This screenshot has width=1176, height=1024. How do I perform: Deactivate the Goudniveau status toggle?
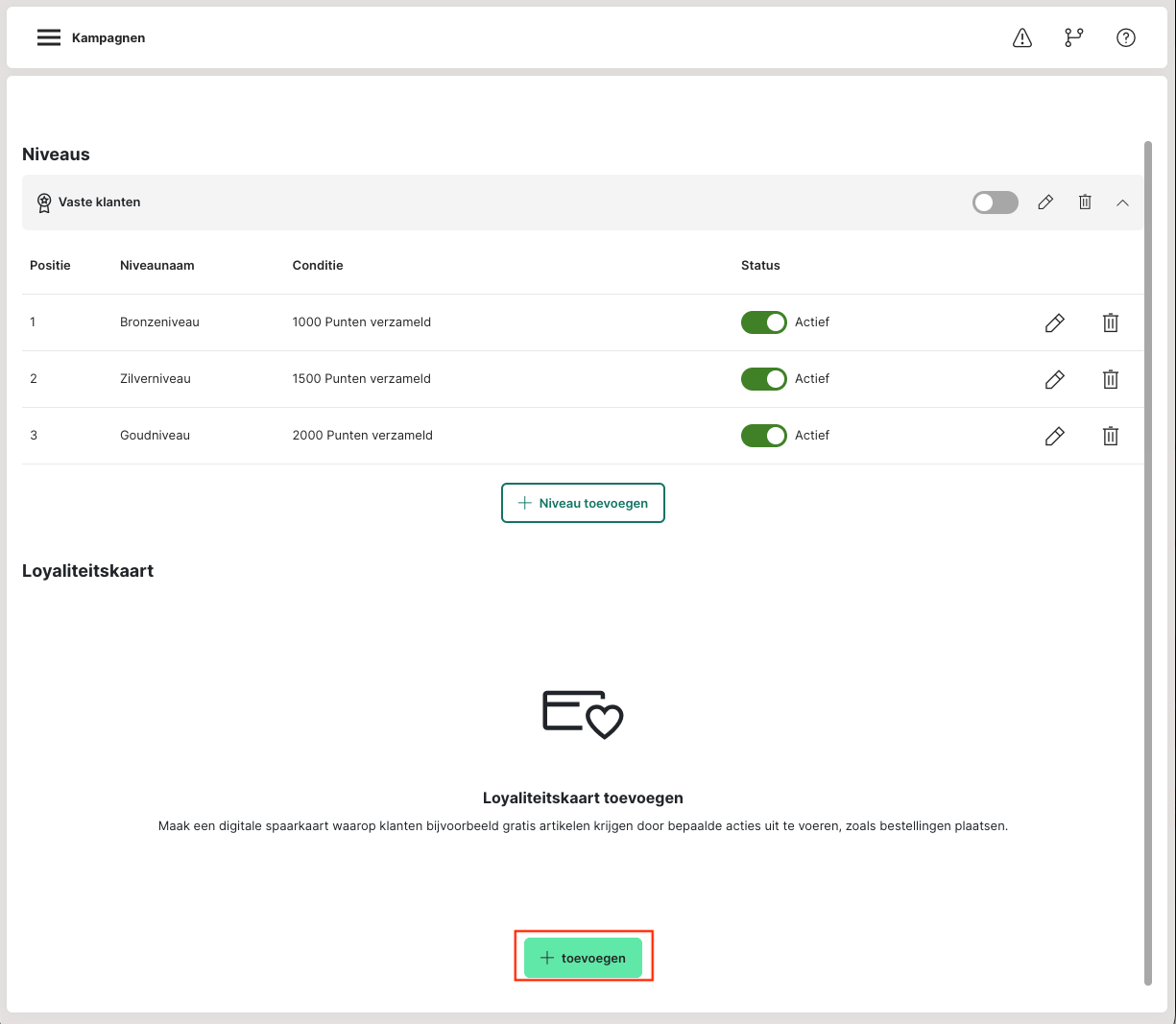coord(763,436)
